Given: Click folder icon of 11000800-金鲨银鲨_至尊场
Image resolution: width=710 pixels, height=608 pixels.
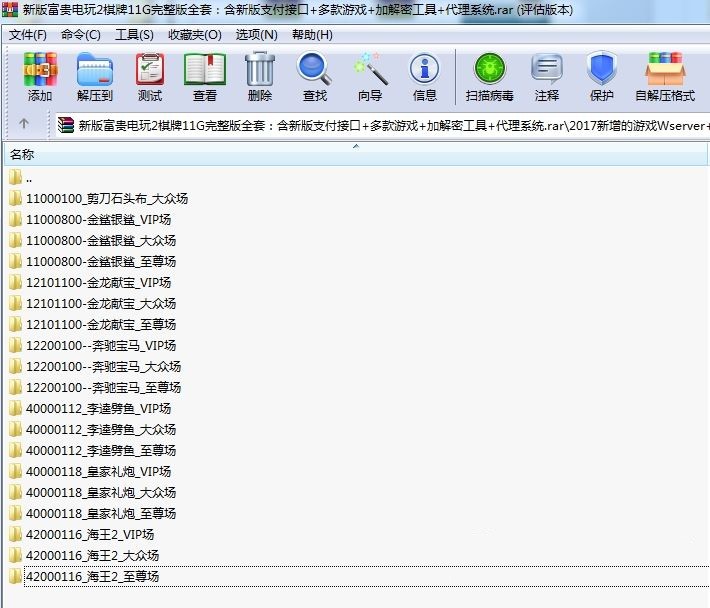Looking at the screenshot, I should [x=15, y=262].
